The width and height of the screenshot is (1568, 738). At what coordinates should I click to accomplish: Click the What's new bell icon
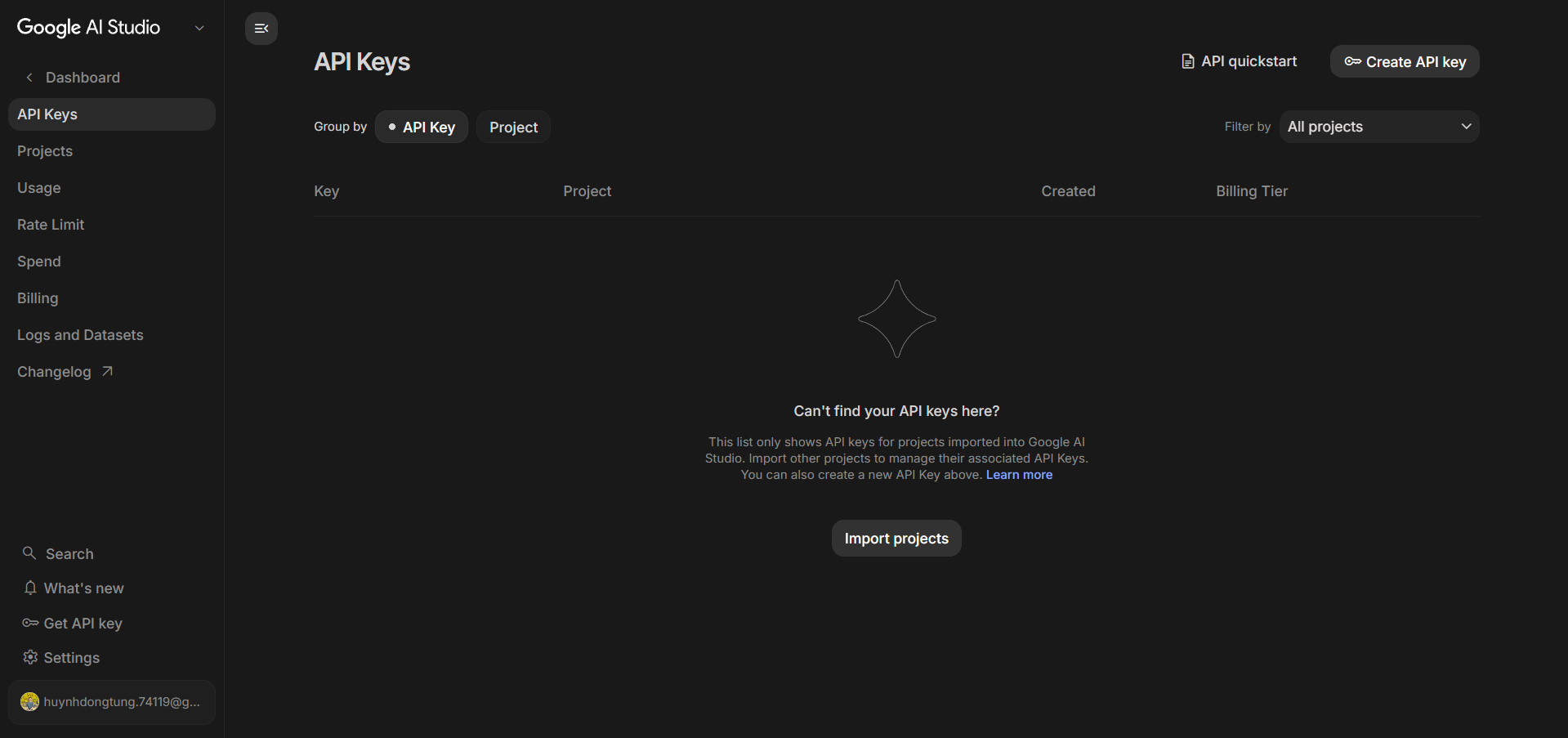point(30,588)
